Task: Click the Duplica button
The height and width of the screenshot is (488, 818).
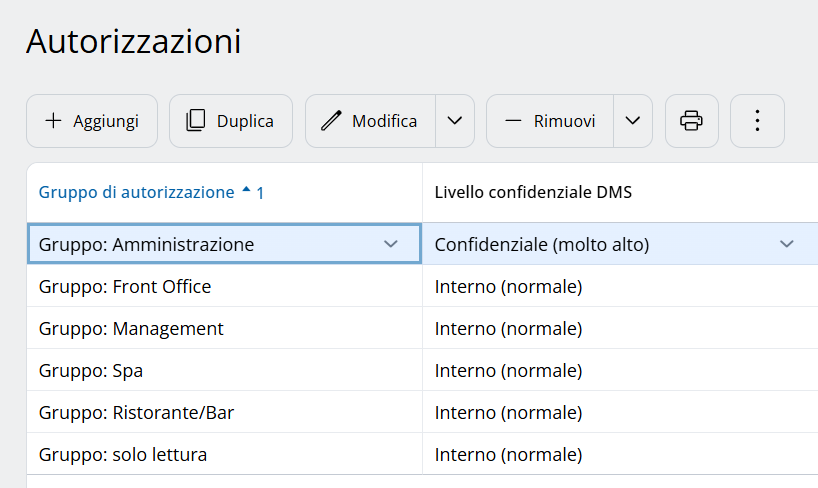Action: [231, 121]
